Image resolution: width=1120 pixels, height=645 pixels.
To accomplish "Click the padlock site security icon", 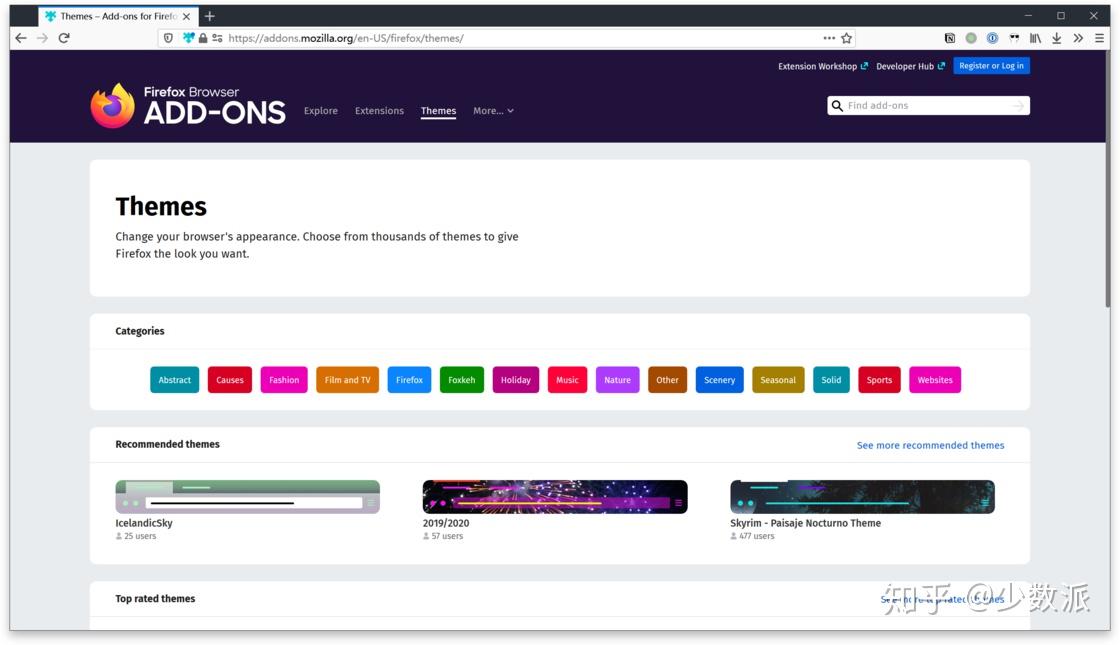I will pyautogui.click(x=204, y=38).
